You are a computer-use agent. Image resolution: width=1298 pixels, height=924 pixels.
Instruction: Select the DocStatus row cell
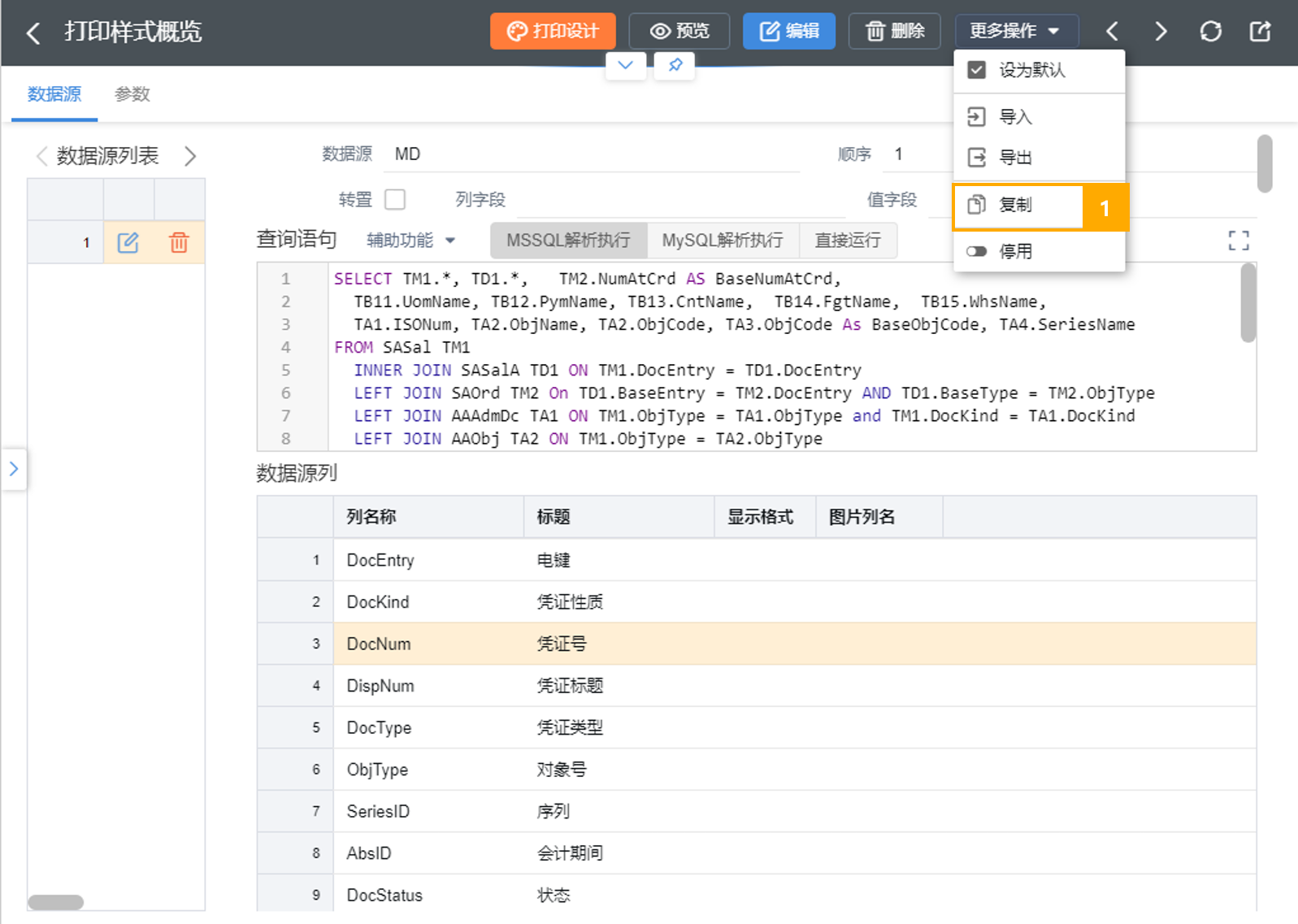click(428, 894)
